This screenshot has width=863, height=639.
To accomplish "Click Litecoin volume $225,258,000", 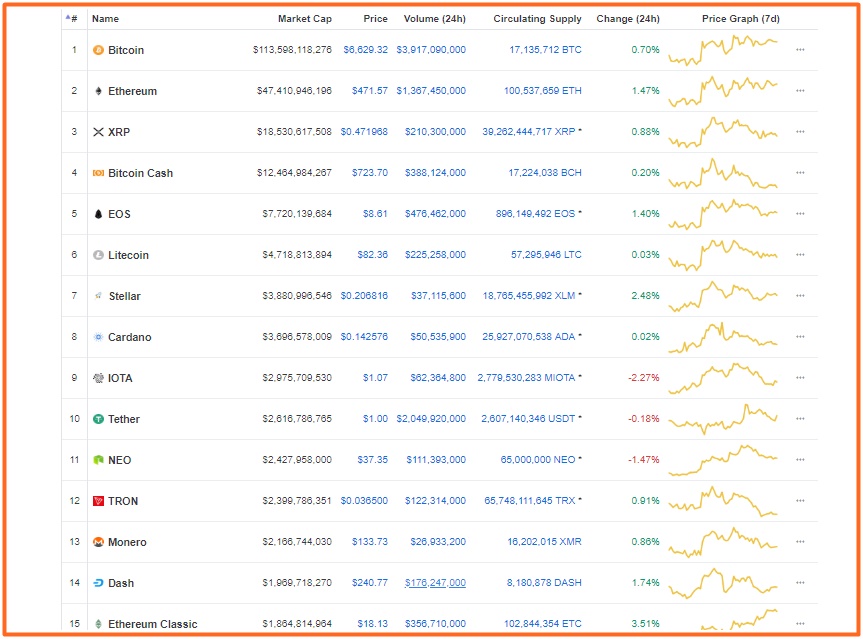I will pos(435,254).
